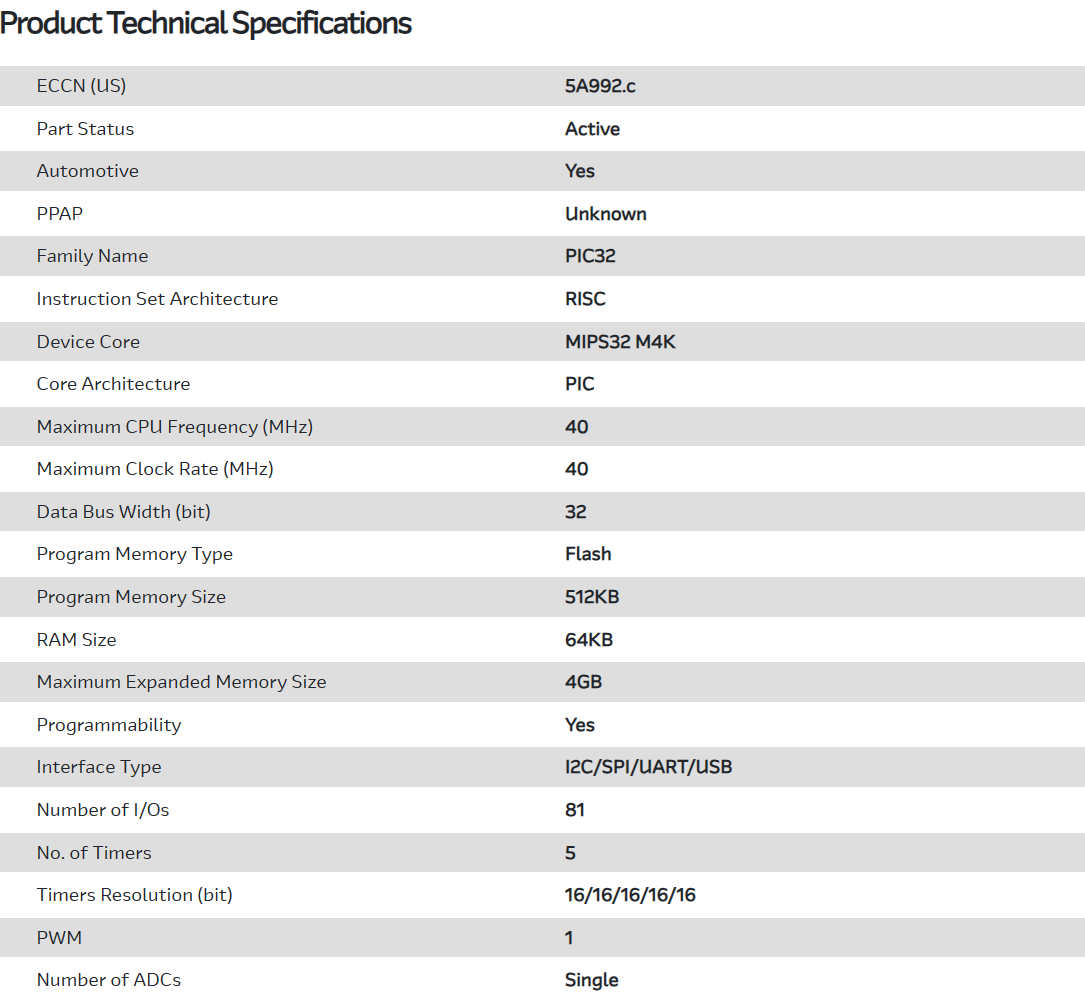Click the Automotive row label
The image size is (1085, 998).
pos(88,171)
